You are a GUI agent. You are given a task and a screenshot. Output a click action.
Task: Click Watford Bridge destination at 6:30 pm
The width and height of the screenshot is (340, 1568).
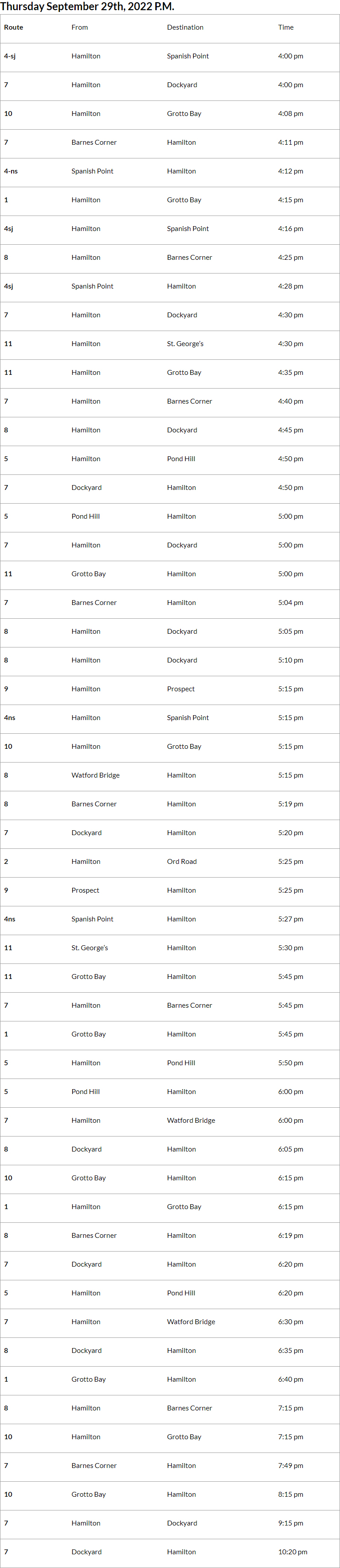point(191,1321)
